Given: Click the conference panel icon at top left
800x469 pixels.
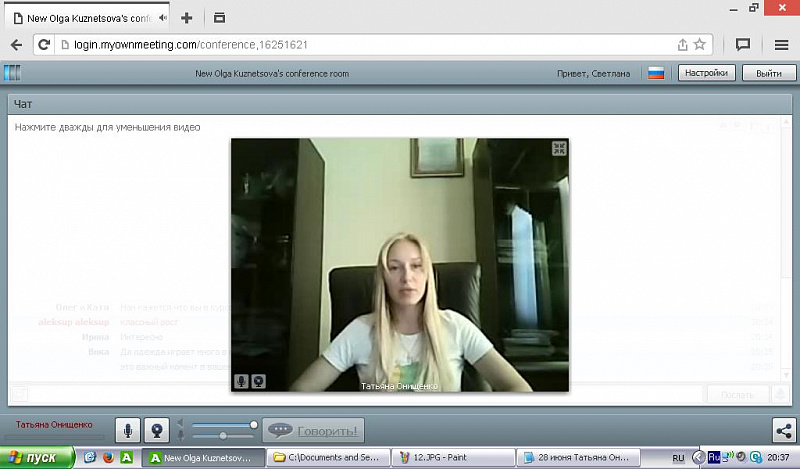Looking at the screenshot, I should tap(12, 73).
